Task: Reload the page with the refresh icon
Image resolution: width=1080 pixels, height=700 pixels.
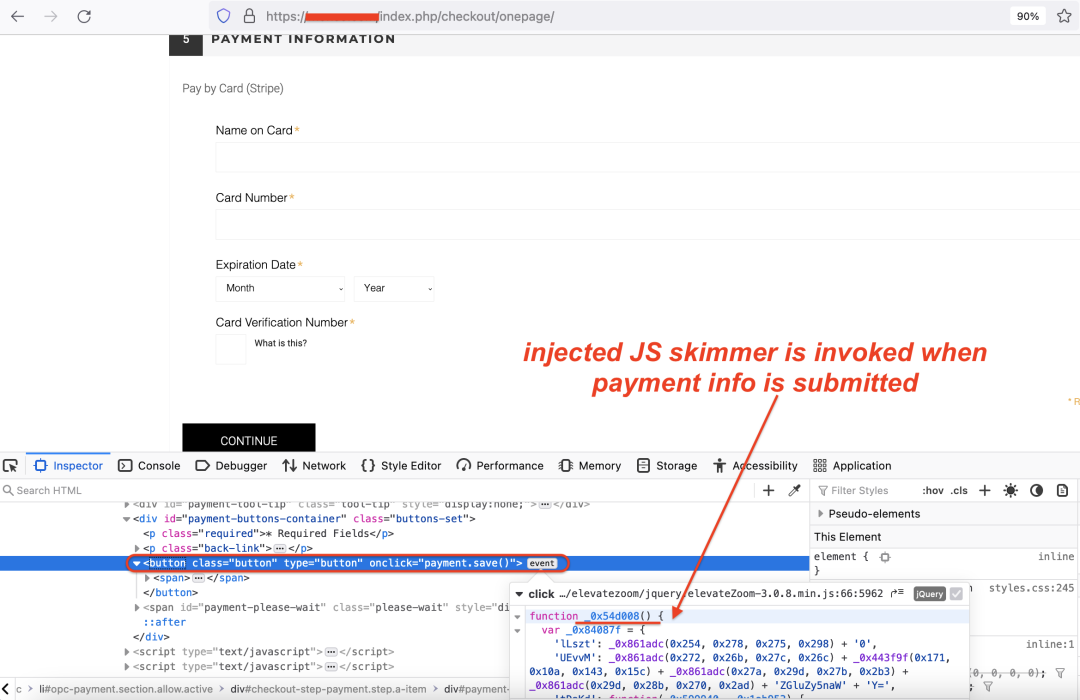Action: [x=84, y=16]
